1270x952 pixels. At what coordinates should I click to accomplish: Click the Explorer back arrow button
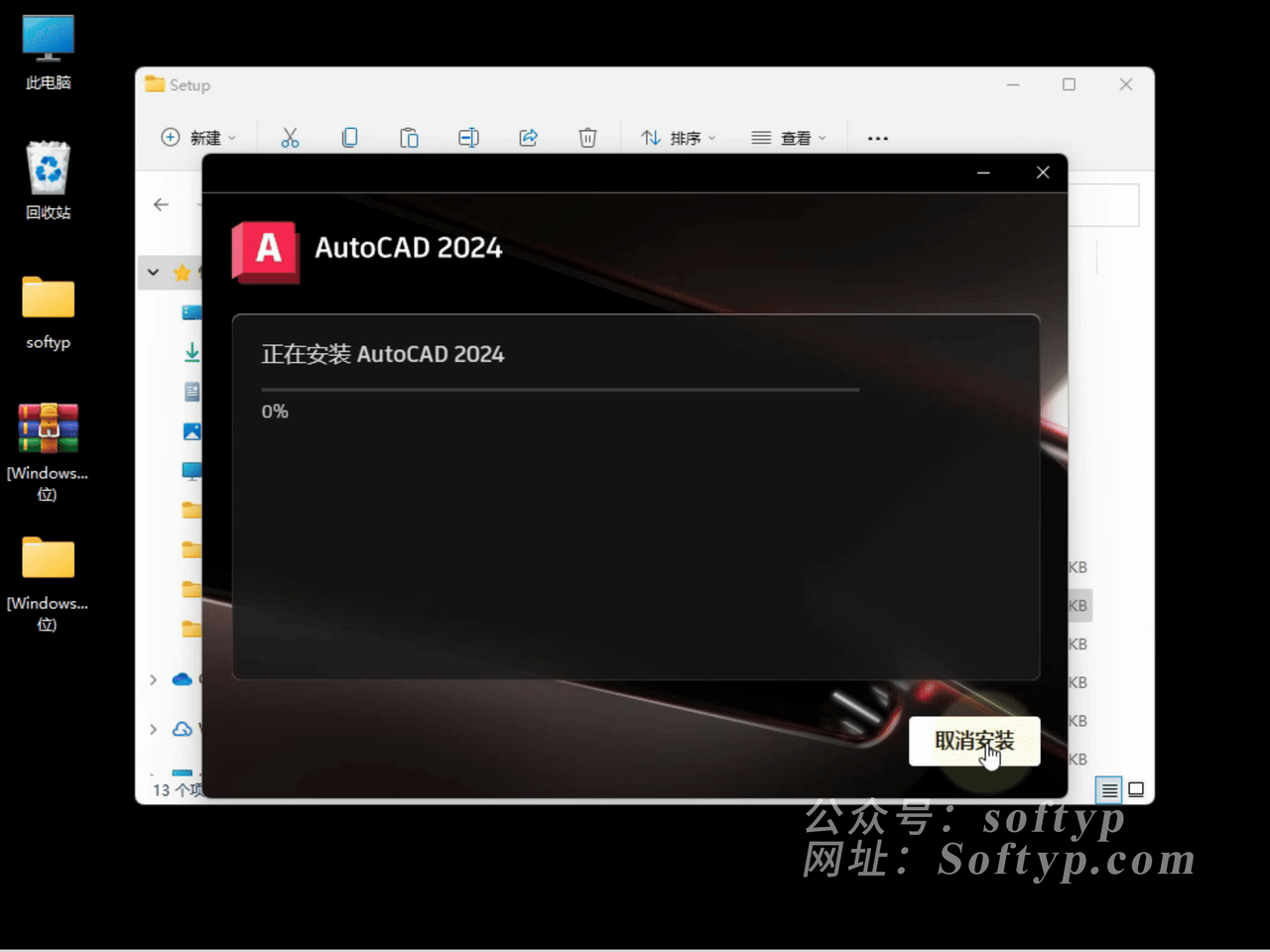click(162, 204)
